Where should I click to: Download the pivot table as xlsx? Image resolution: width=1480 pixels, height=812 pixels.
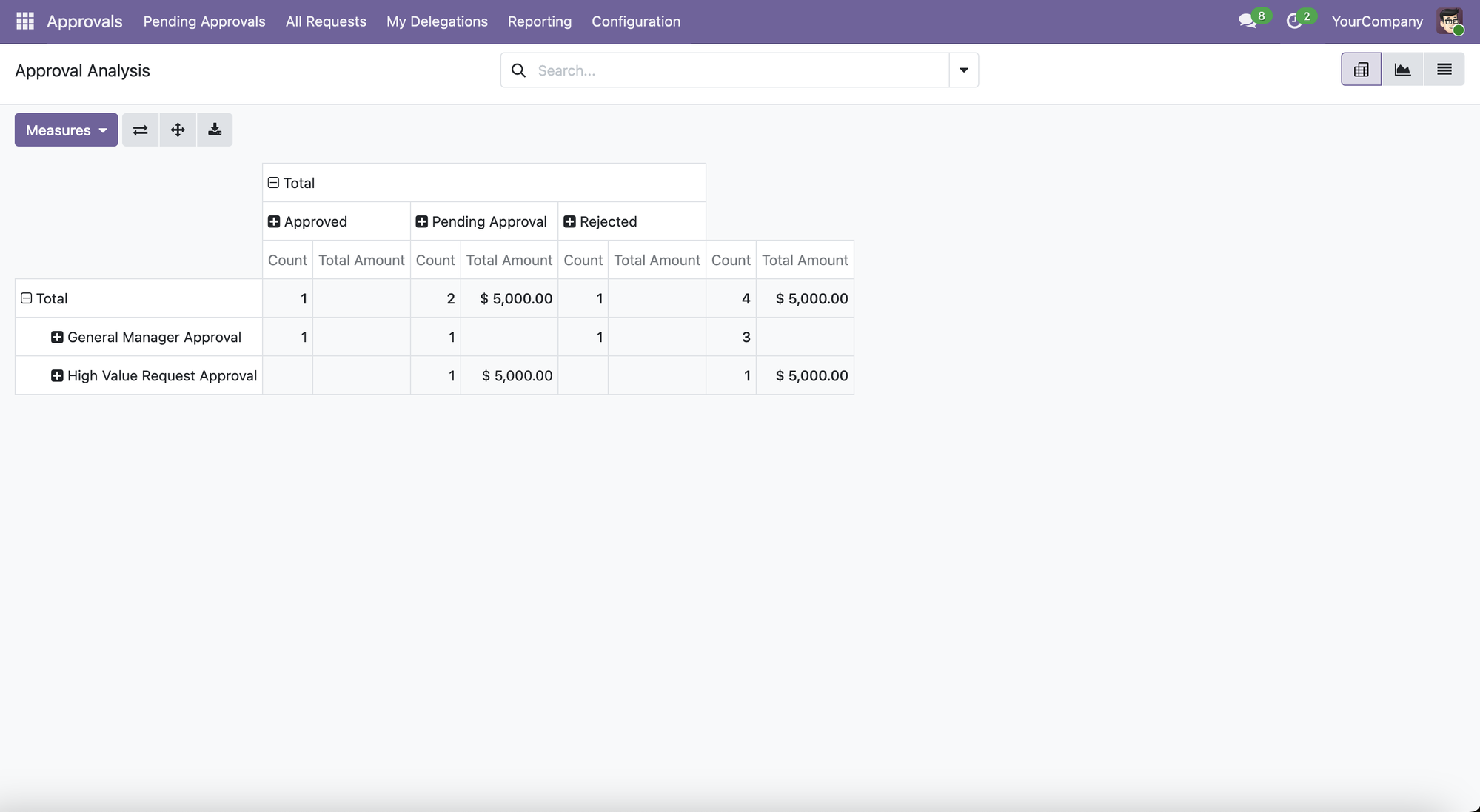point(215,130)
